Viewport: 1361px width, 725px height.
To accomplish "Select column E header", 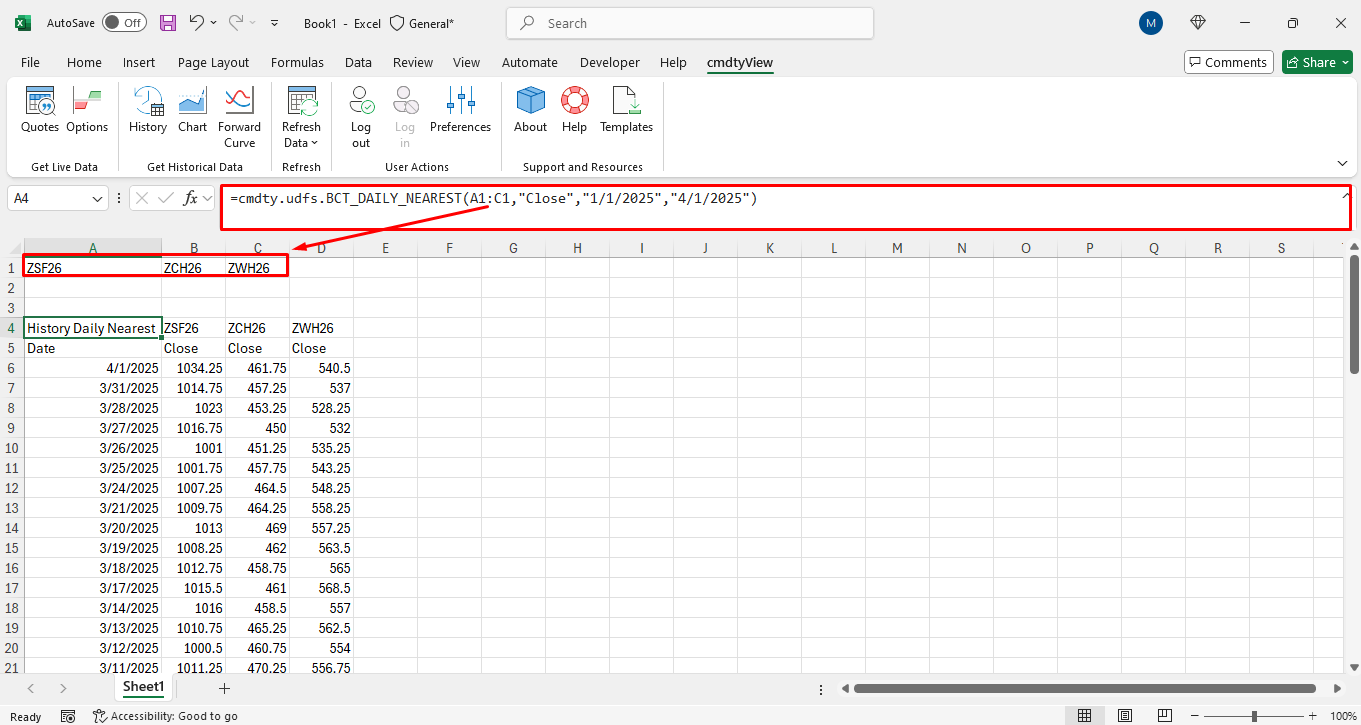I will point(385,248).
